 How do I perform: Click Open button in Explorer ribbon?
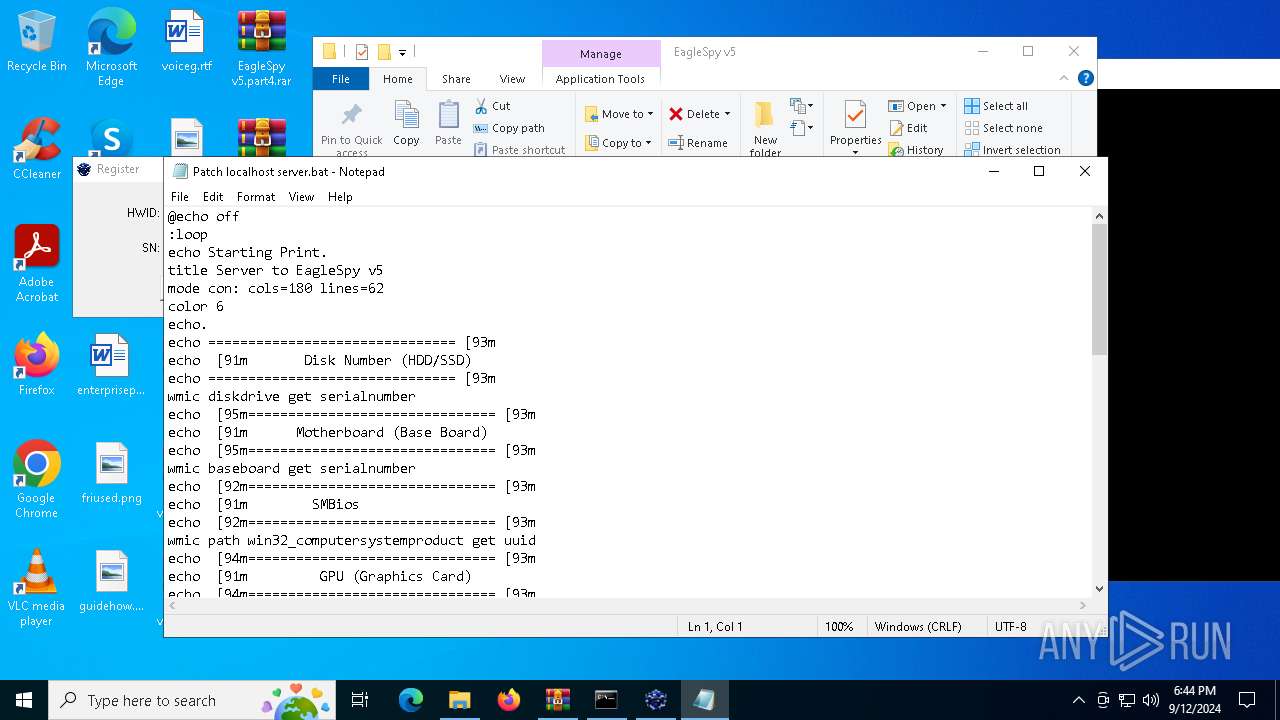912,106
